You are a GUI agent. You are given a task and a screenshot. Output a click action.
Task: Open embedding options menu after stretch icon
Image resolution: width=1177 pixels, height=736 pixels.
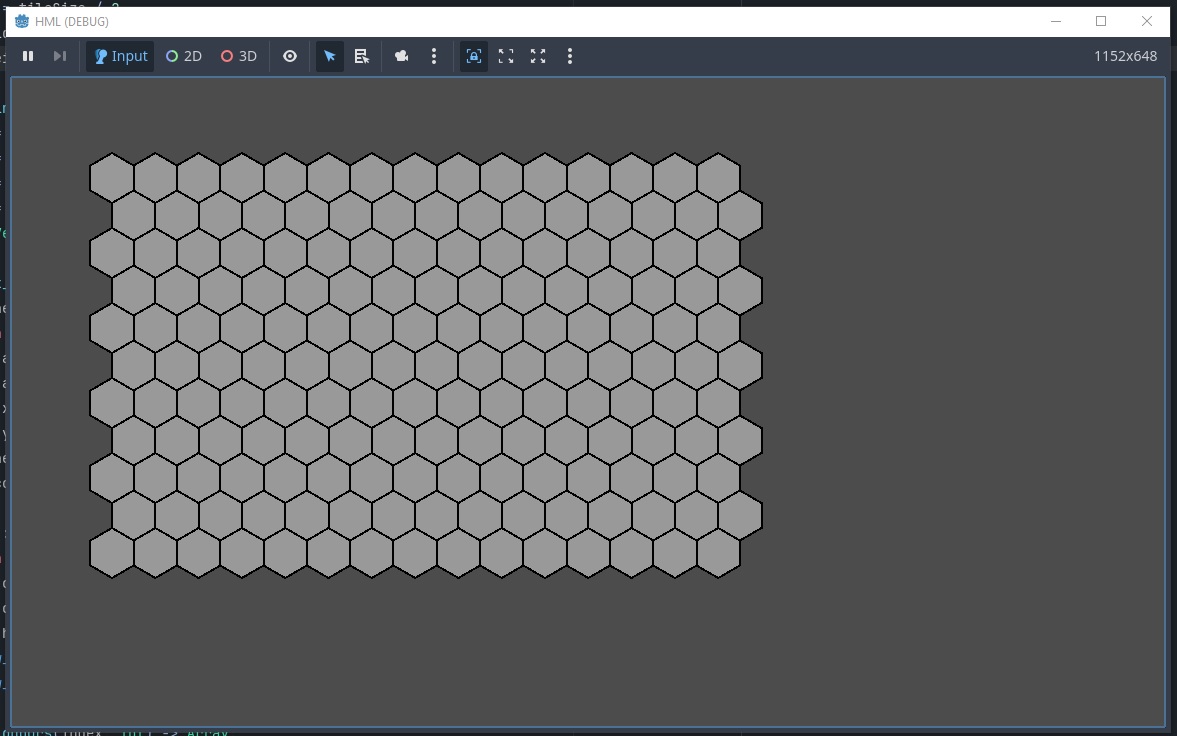tap(570, 56)
